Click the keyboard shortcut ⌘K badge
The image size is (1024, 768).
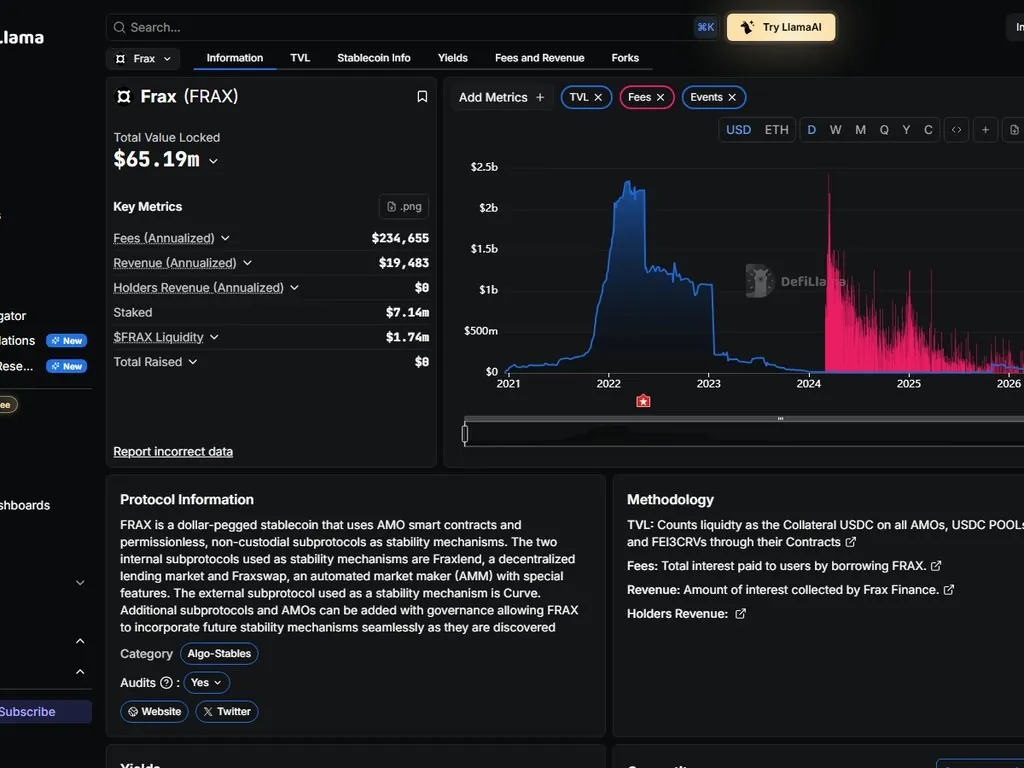(x=705, y=27)
